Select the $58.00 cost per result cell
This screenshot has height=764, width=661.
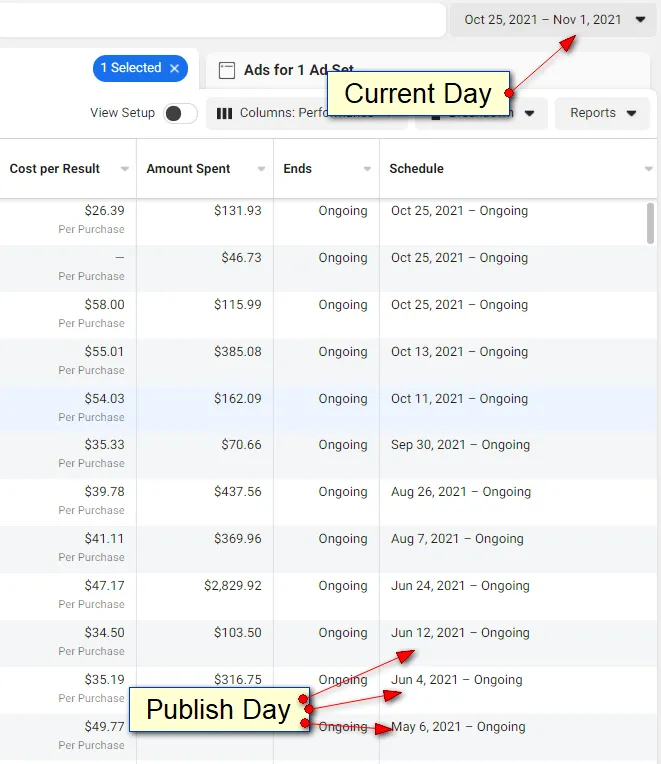104,305
